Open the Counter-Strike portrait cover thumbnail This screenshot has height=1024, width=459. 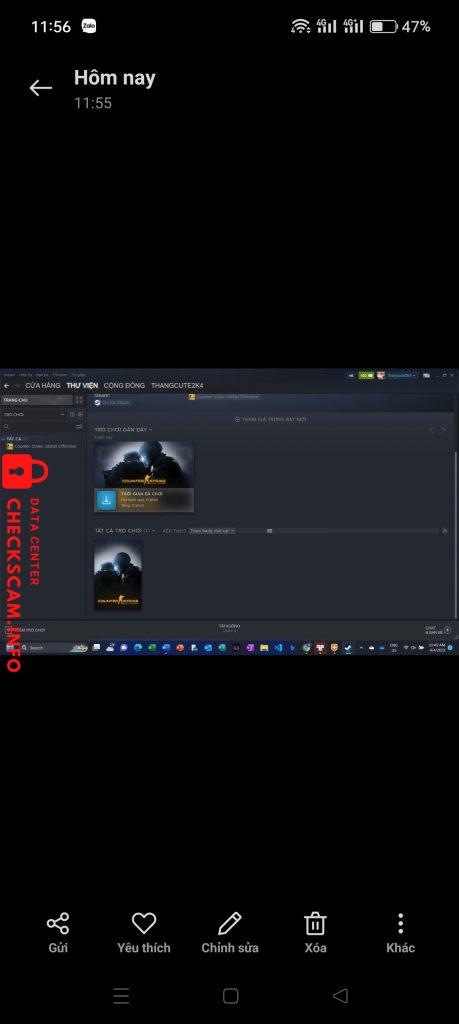point(118,575)
